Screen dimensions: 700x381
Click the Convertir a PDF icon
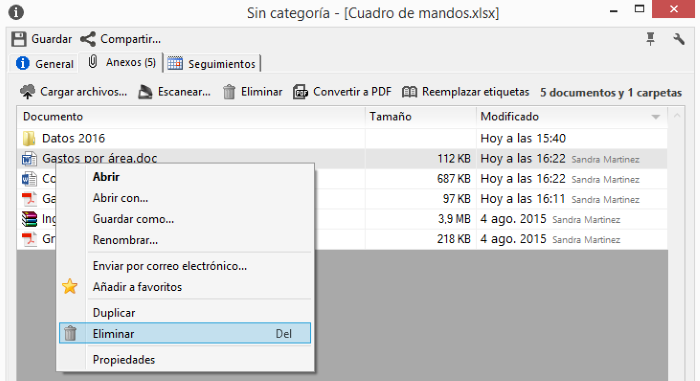coord(300,92)
